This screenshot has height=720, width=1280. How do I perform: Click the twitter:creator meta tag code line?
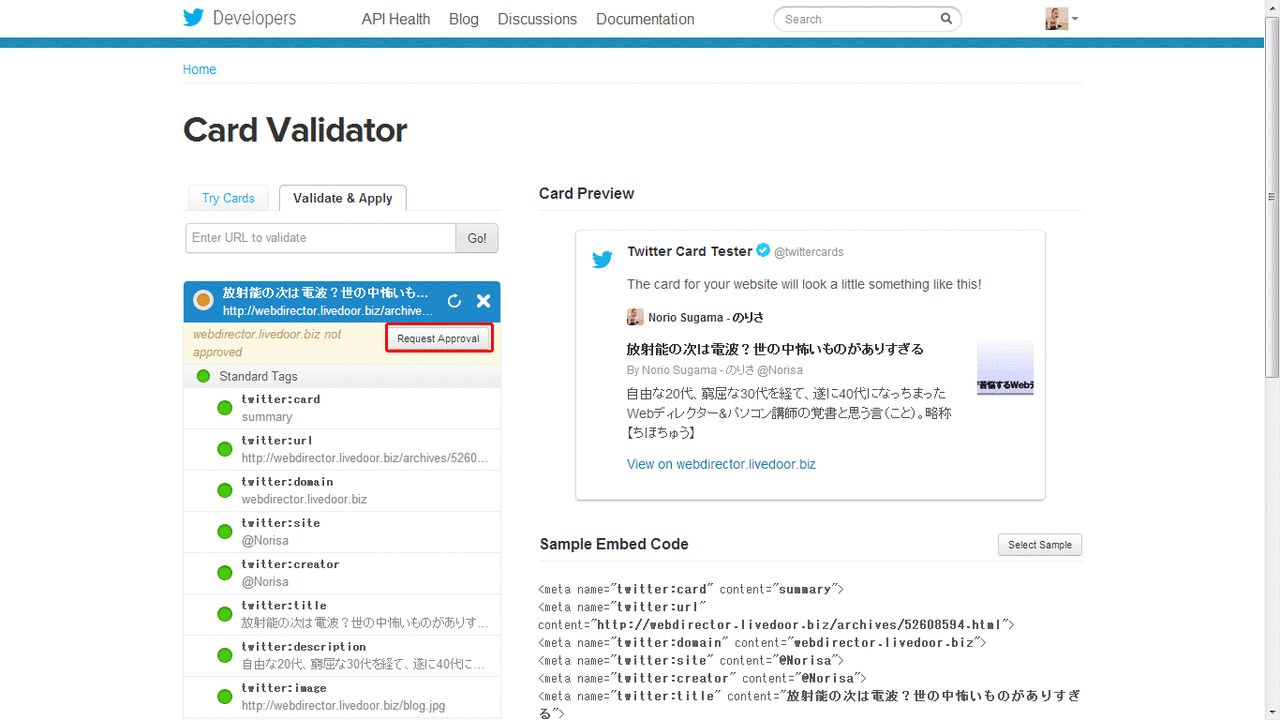701,678
